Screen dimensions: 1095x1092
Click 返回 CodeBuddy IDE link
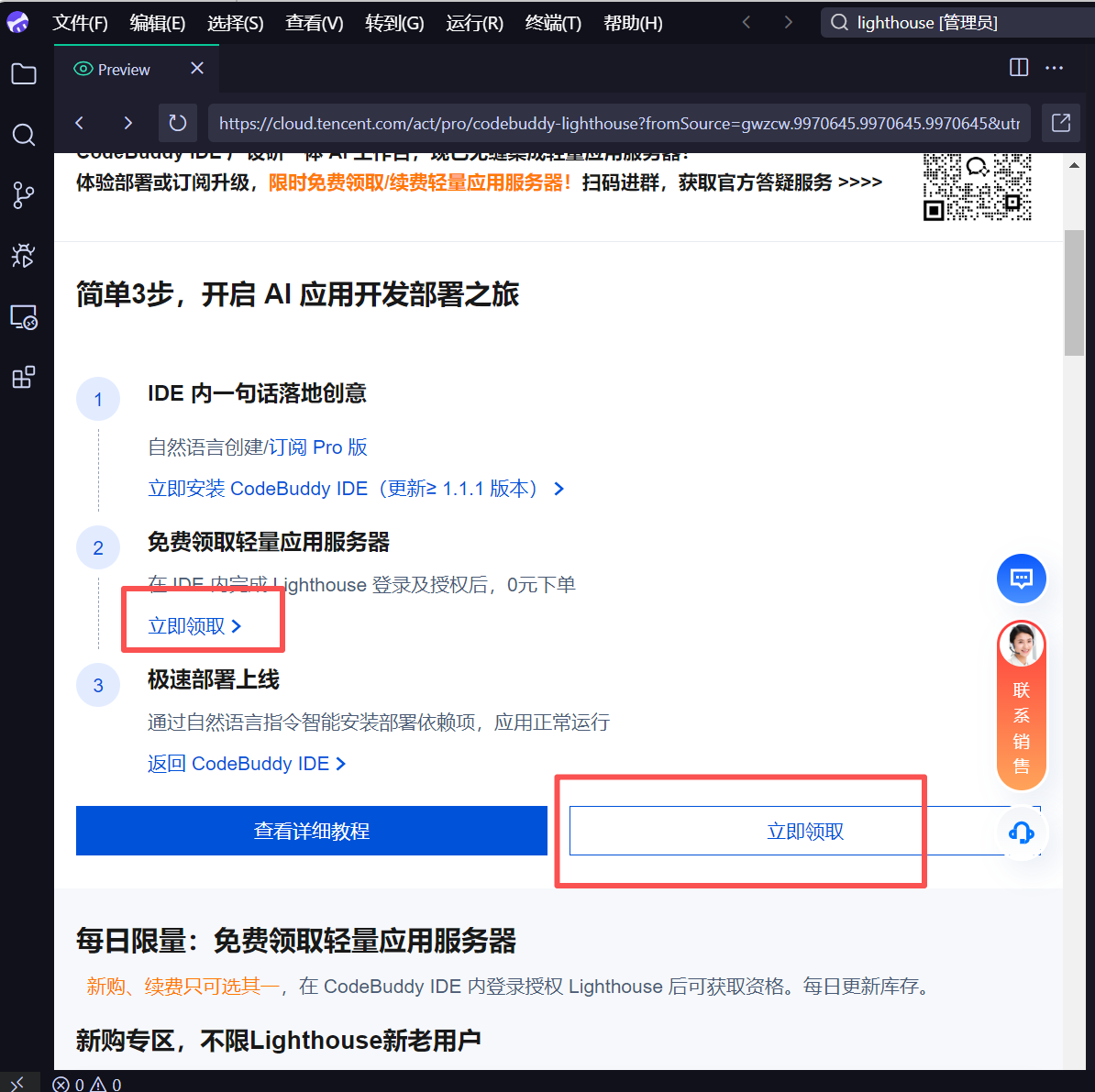click(247, 764)
